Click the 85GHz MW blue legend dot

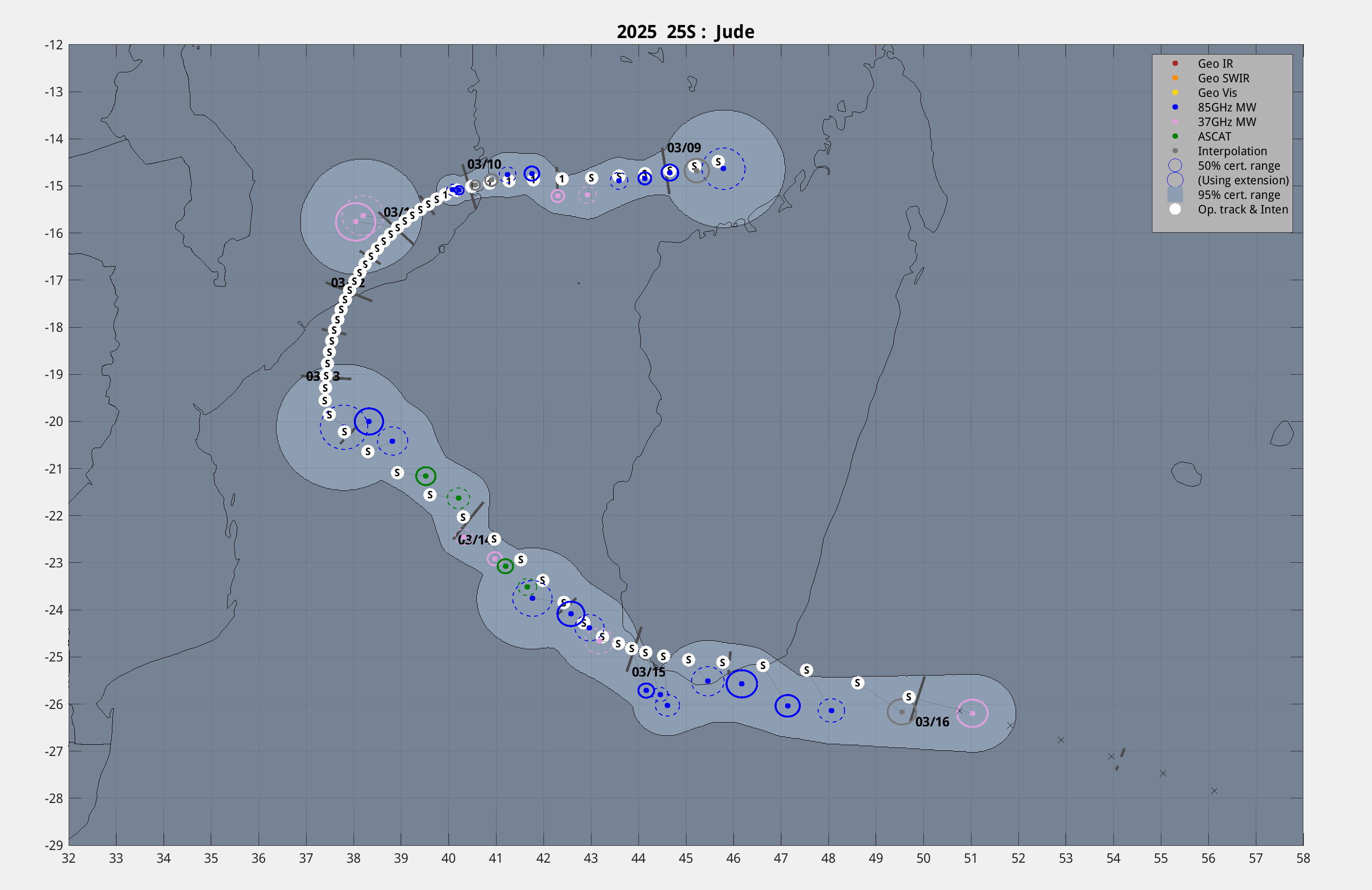click(1175, 107)
